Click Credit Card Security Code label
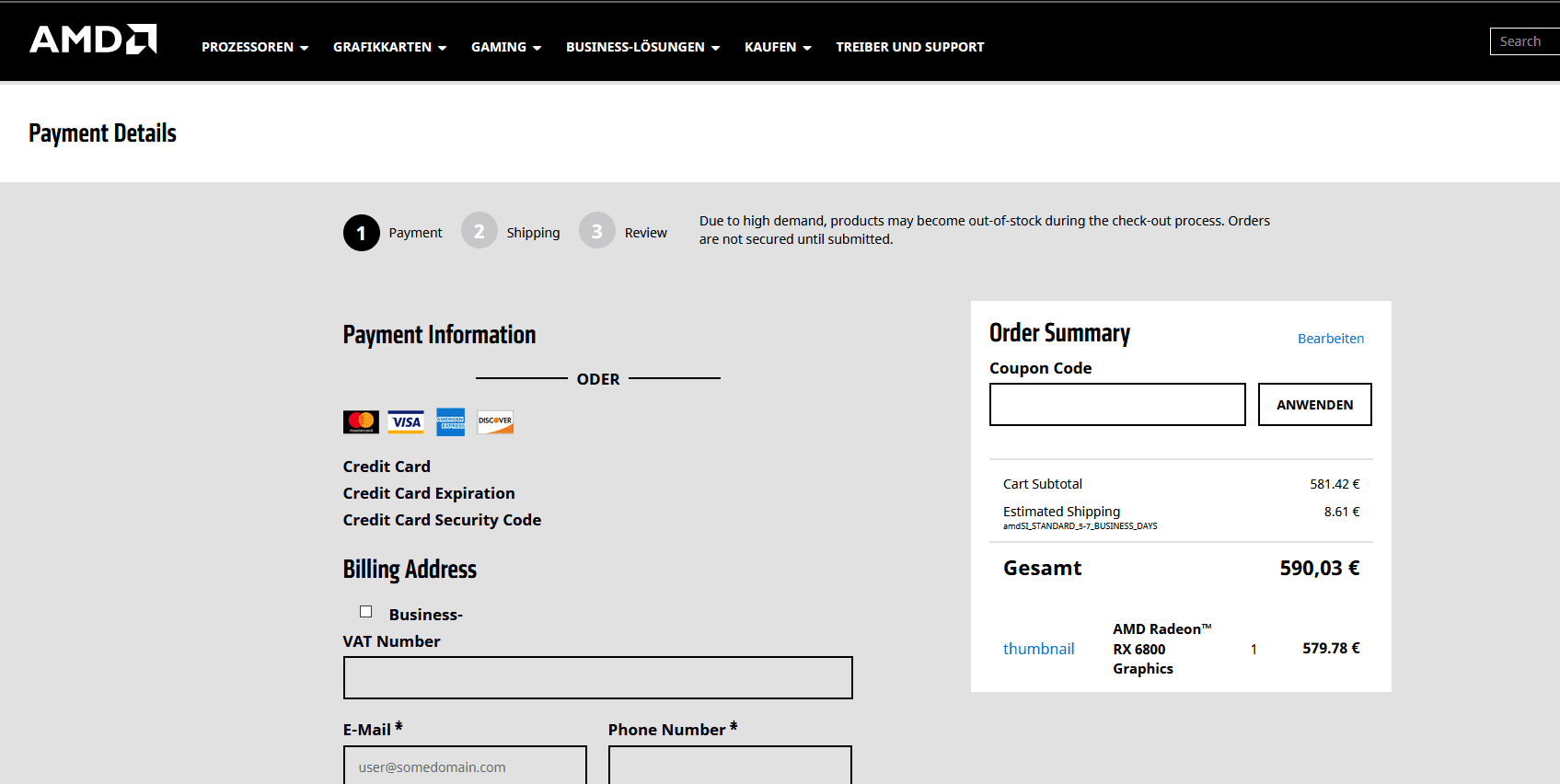This screenshot has width=1560, height=784. tap(442, 520)
